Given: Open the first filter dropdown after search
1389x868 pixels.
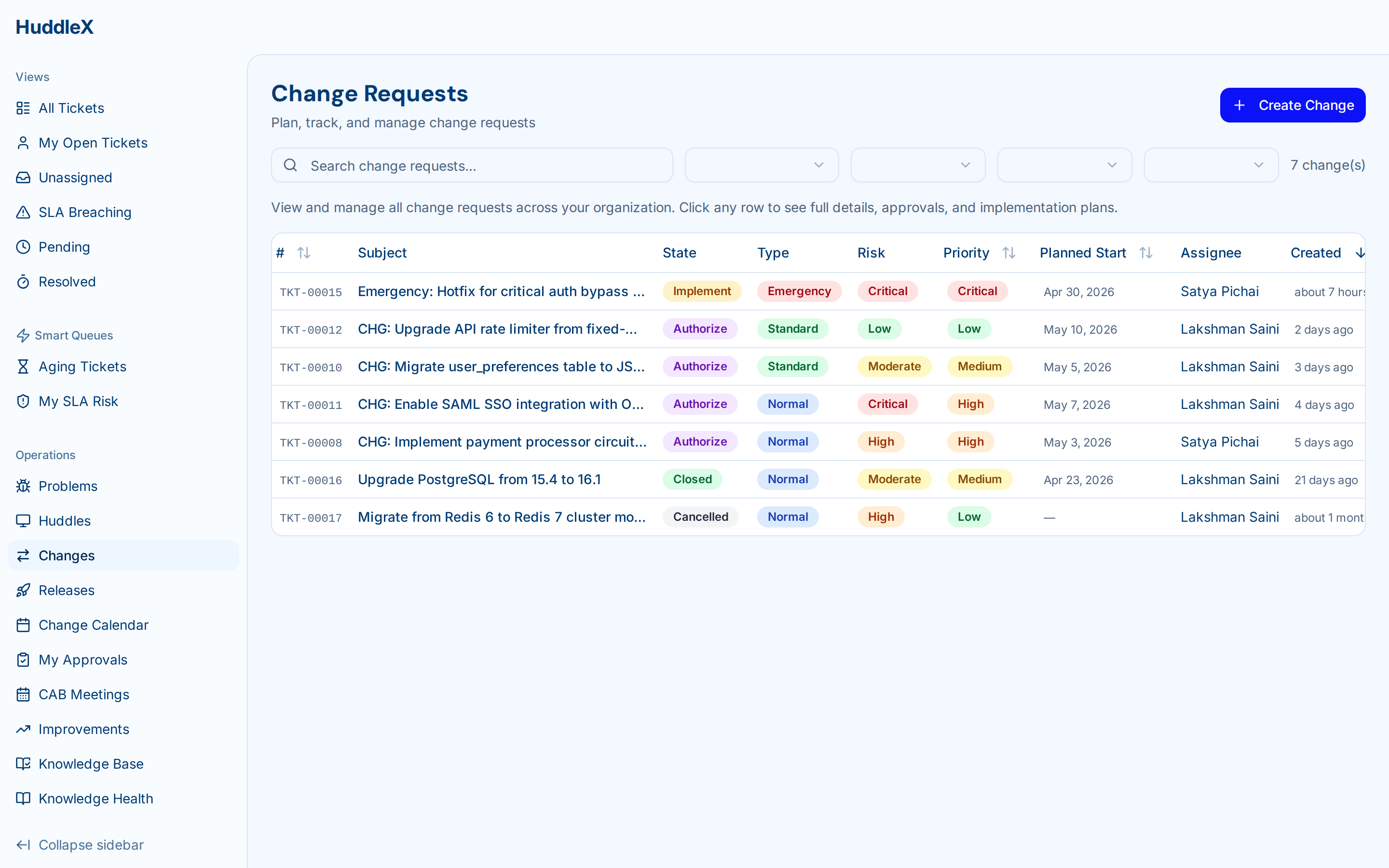Looking at the screenshot, I should [x=762, y=165].
